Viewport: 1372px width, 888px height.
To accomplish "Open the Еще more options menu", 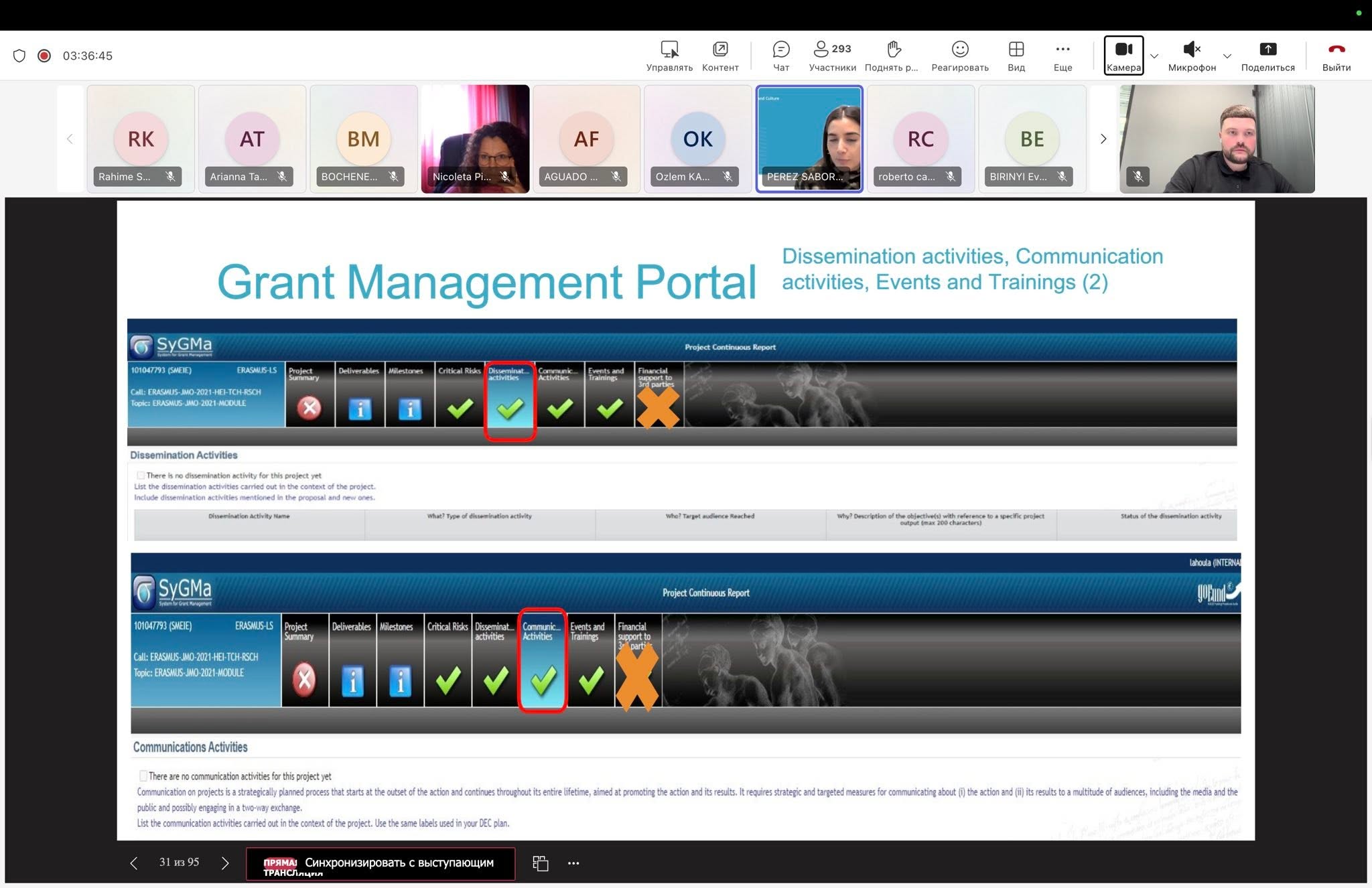I will coord(1062,56).
